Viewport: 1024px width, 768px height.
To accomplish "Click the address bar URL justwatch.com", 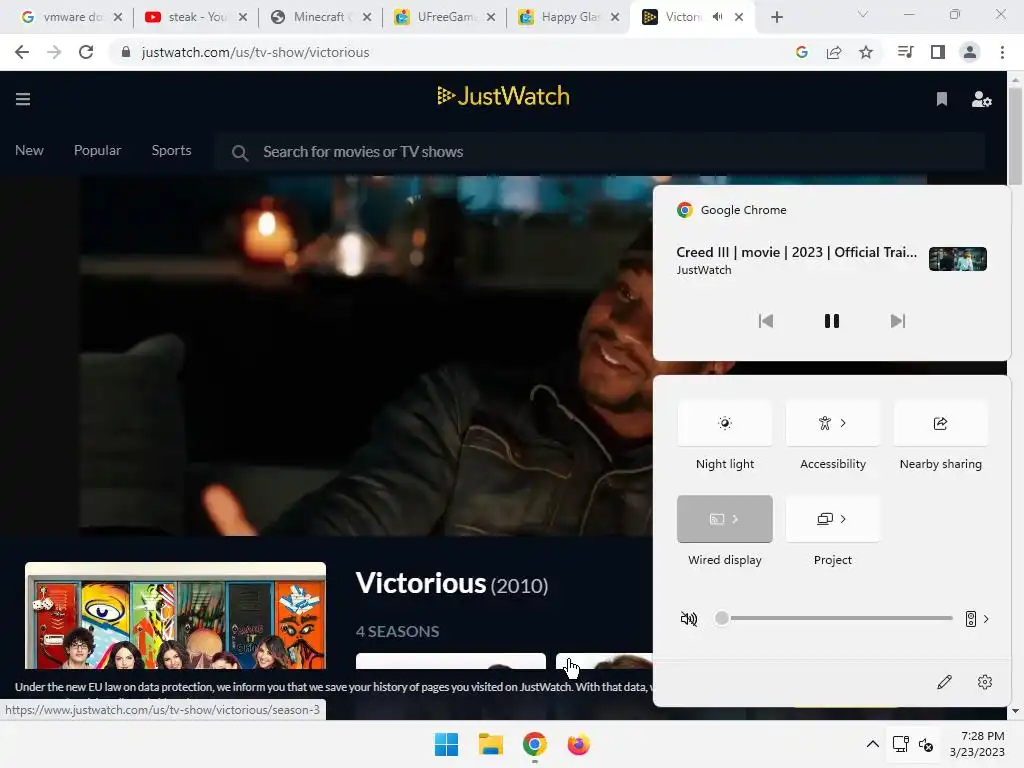I will pos(255,52).
